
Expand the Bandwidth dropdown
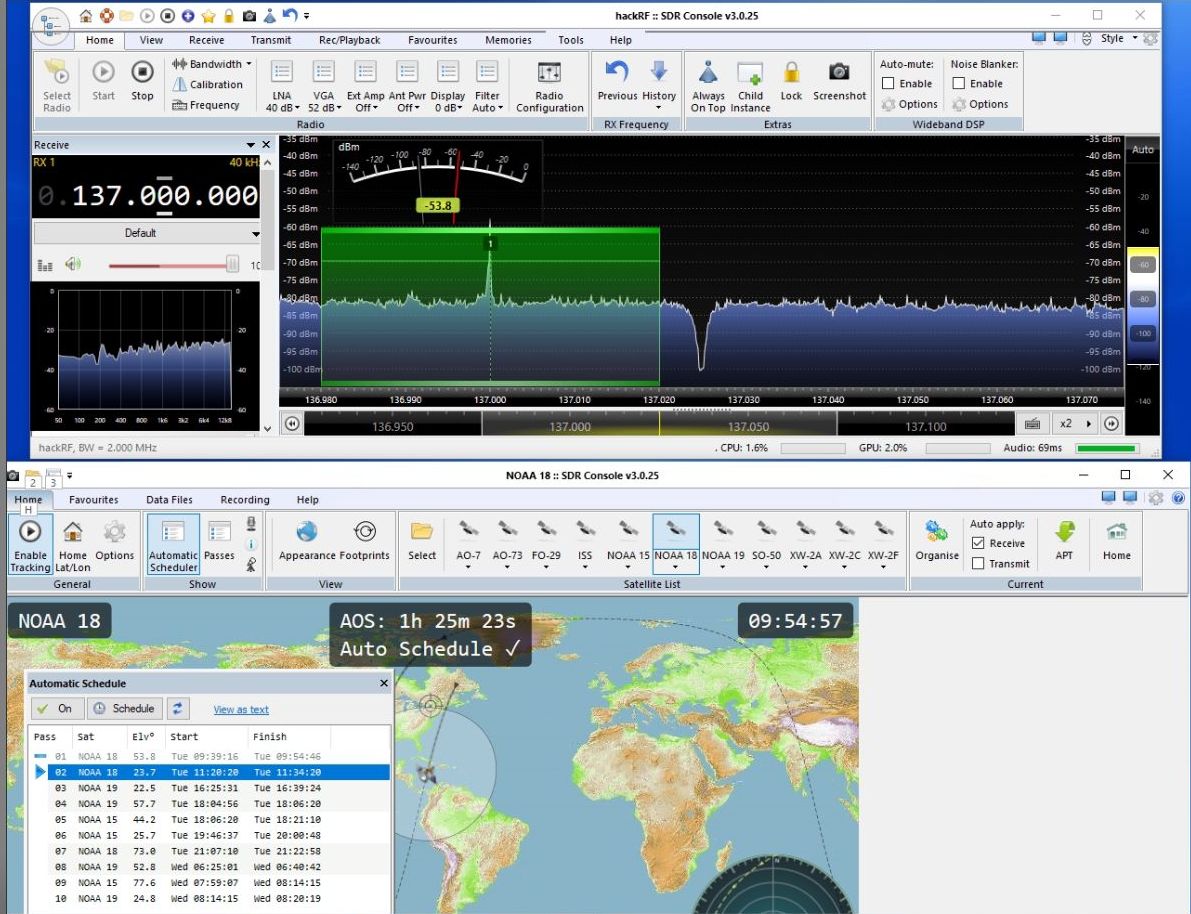tap(213, 64)
